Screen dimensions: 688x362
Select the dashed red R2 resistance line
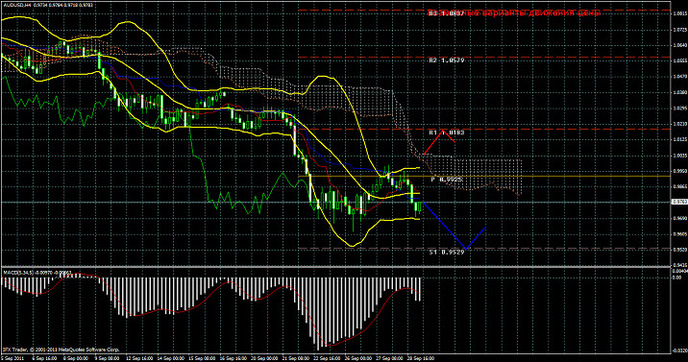pos(484,57)
